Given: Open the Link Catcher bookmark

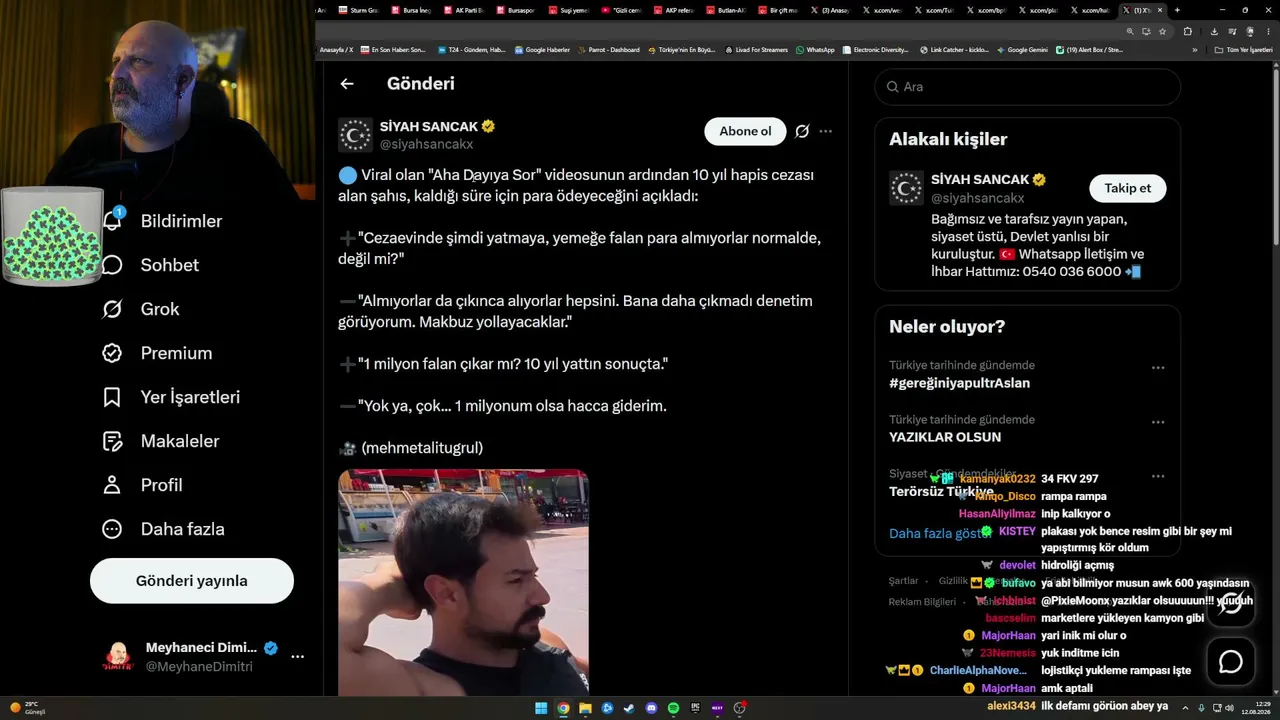Looking at the screenshot, I should (x=954, y=50).
